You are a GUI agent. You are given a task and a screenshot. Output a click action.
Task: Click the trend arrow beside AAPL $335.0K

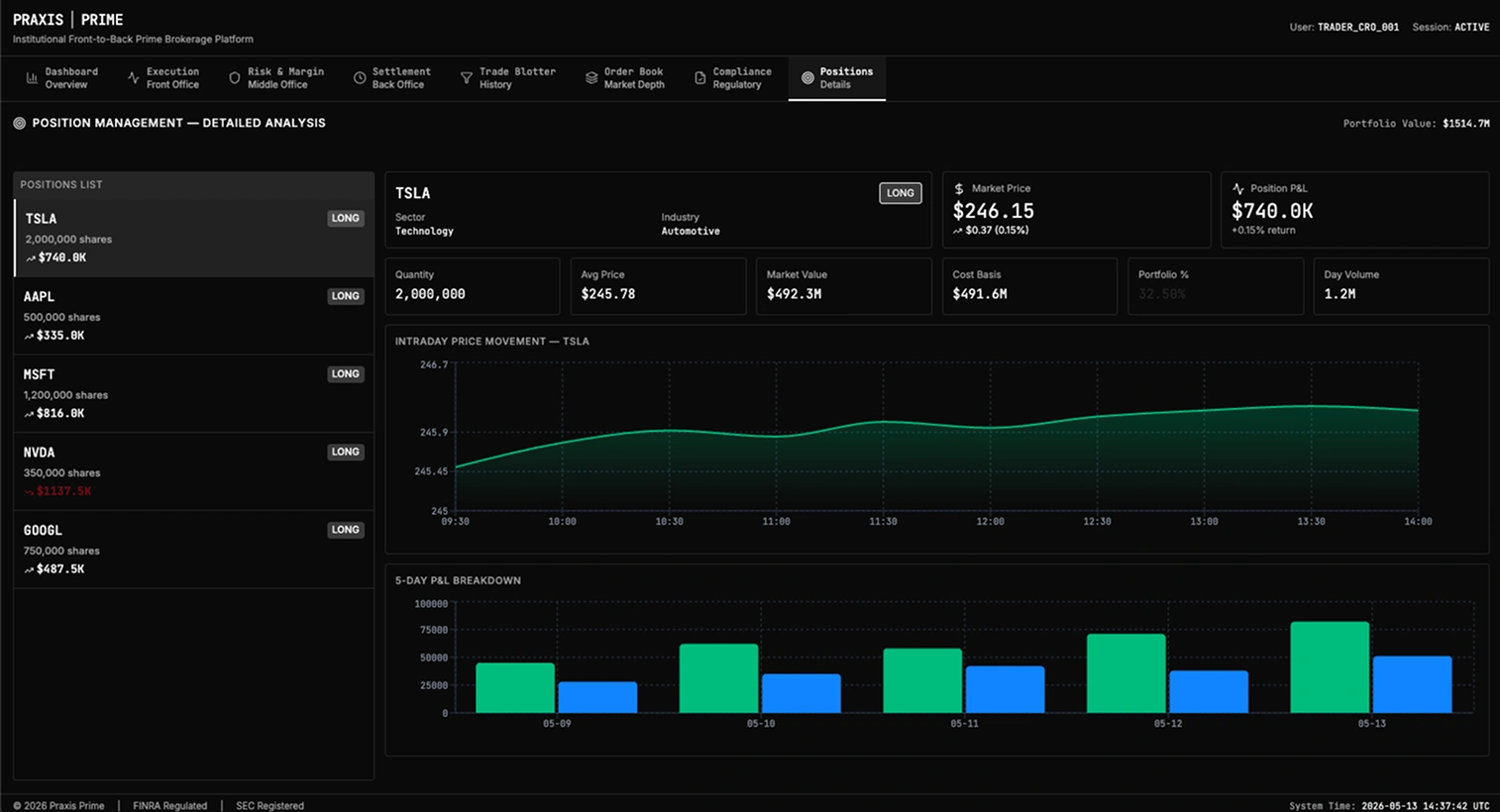pyautogui.click(x=29, y=336)
